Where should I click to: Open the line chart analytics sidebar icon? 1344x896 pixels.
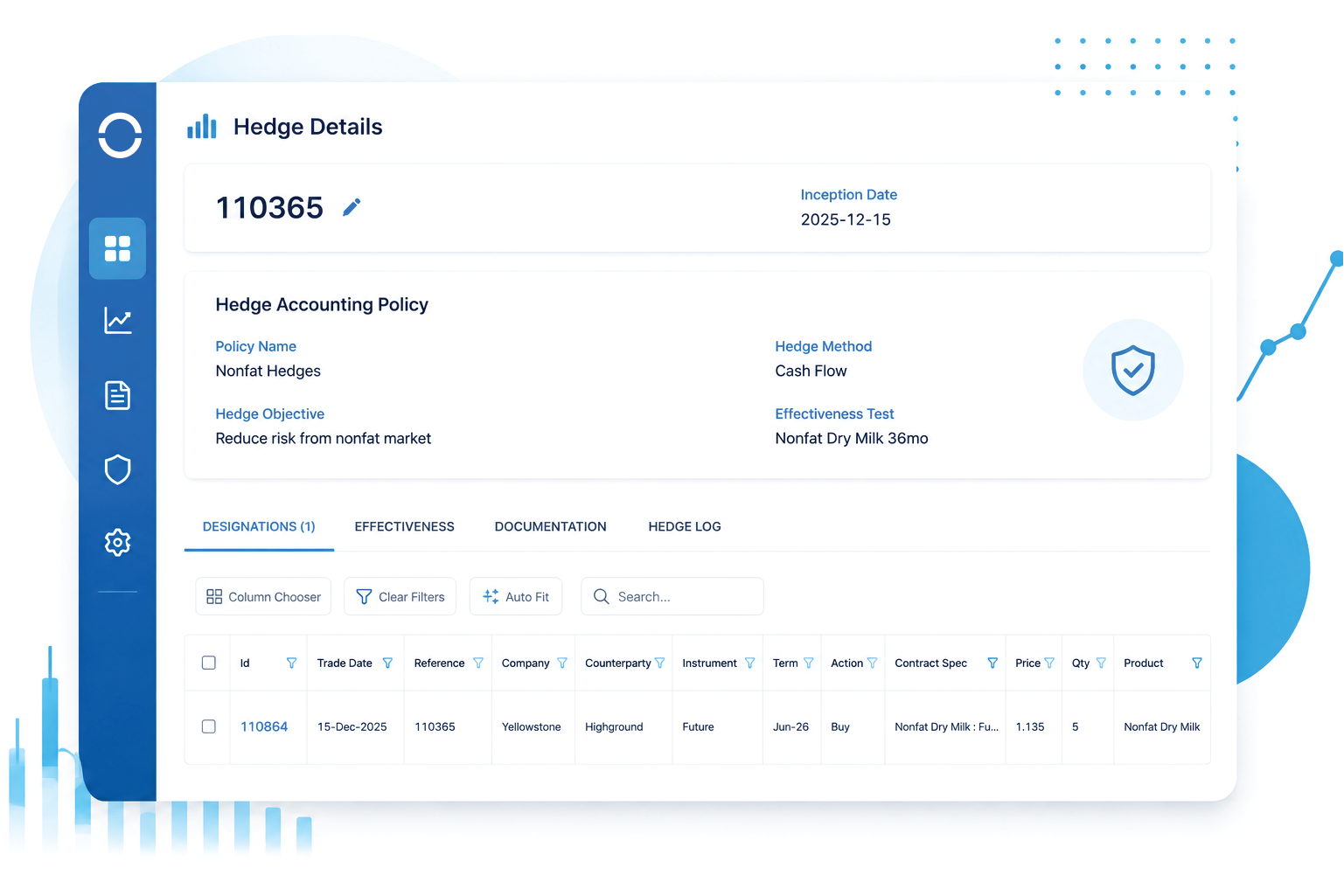click(x=118, y=320)
